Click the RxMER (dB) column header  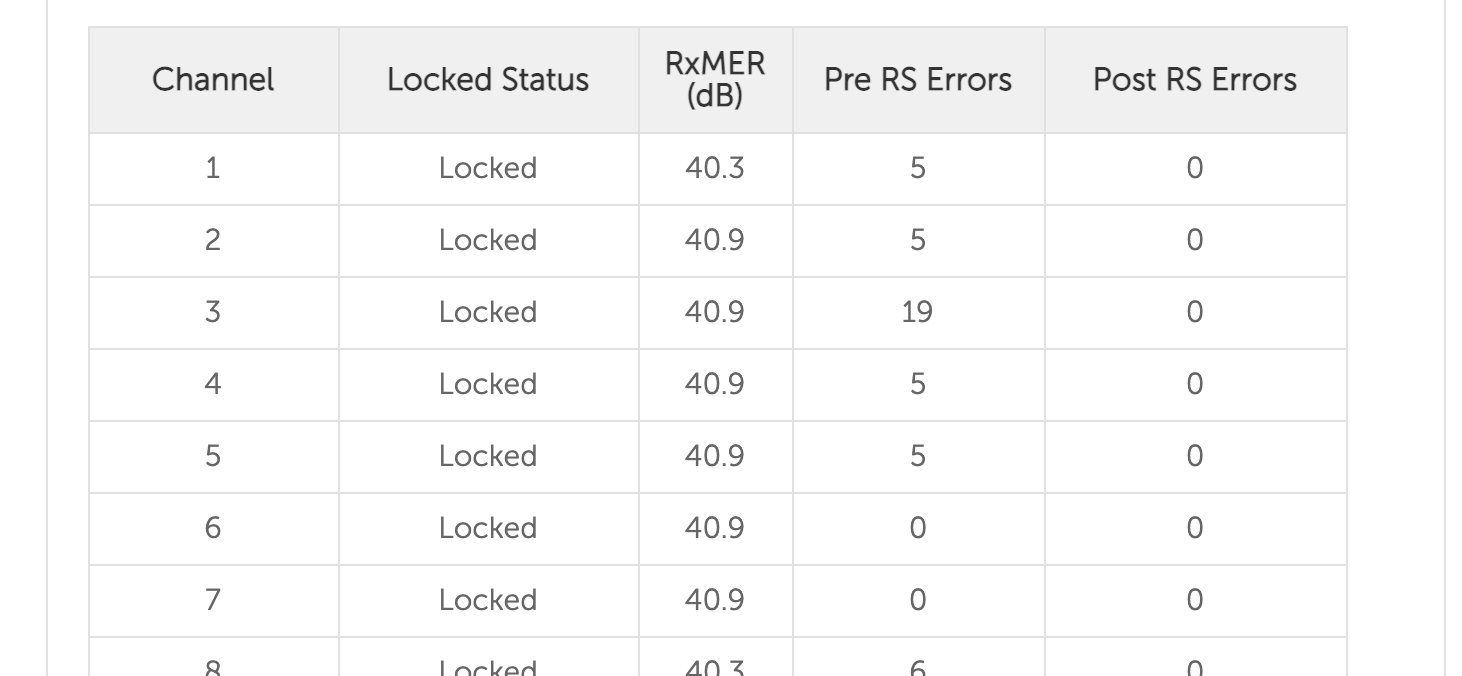pyautogui.click(x=715, y=80)
